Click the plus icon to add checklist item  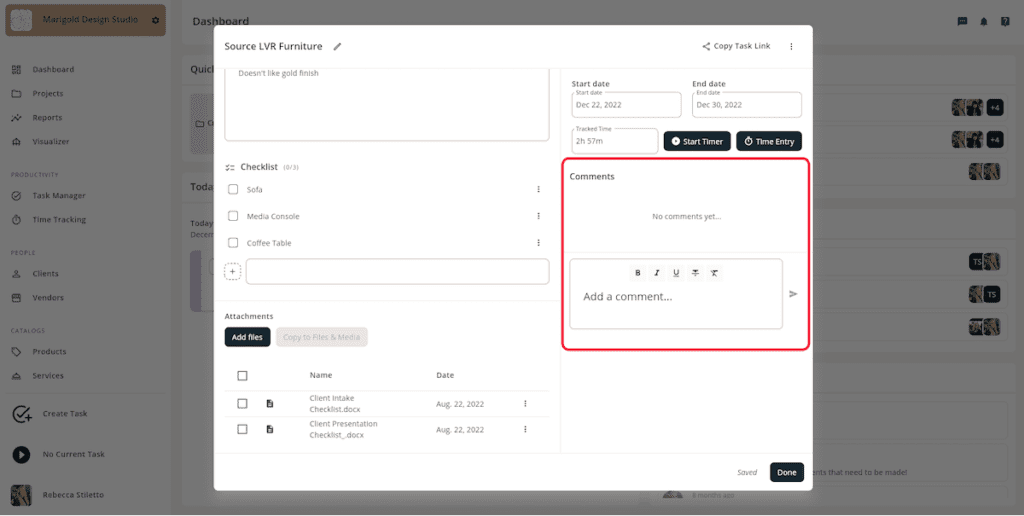tap(232, 271)
